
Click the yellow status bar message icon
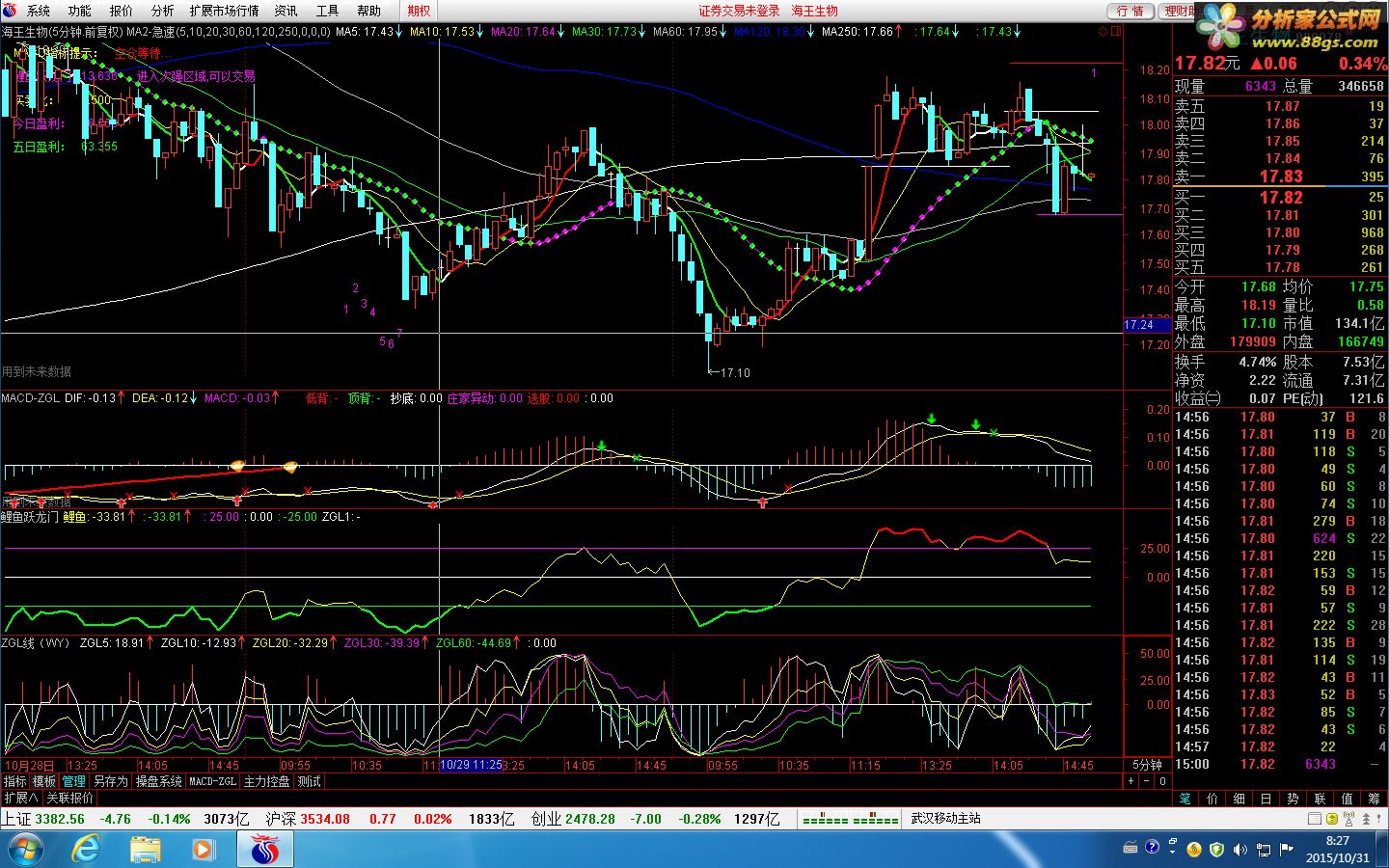pos(1332,818)
